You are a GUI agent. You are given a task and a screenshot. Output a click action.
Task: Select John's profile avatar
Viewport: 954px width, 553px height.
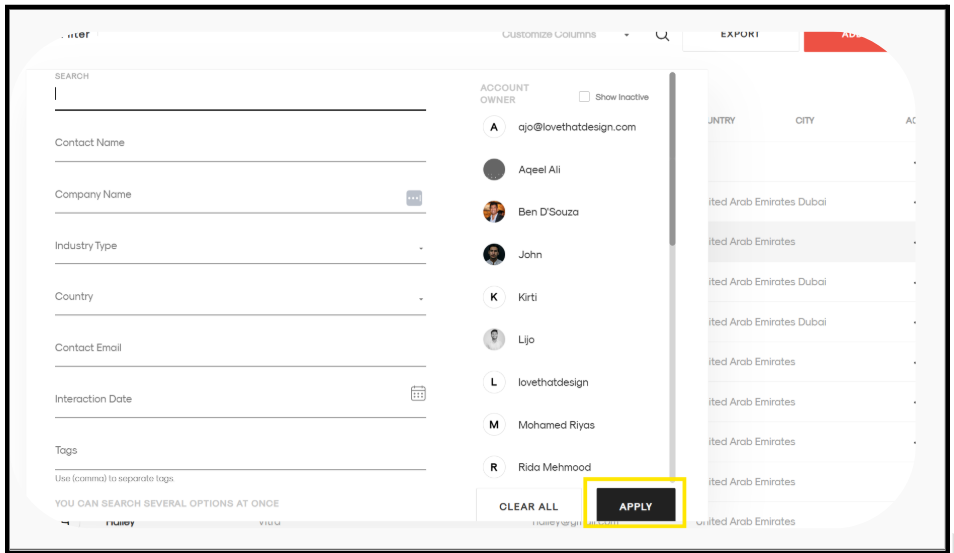(494, 255)
